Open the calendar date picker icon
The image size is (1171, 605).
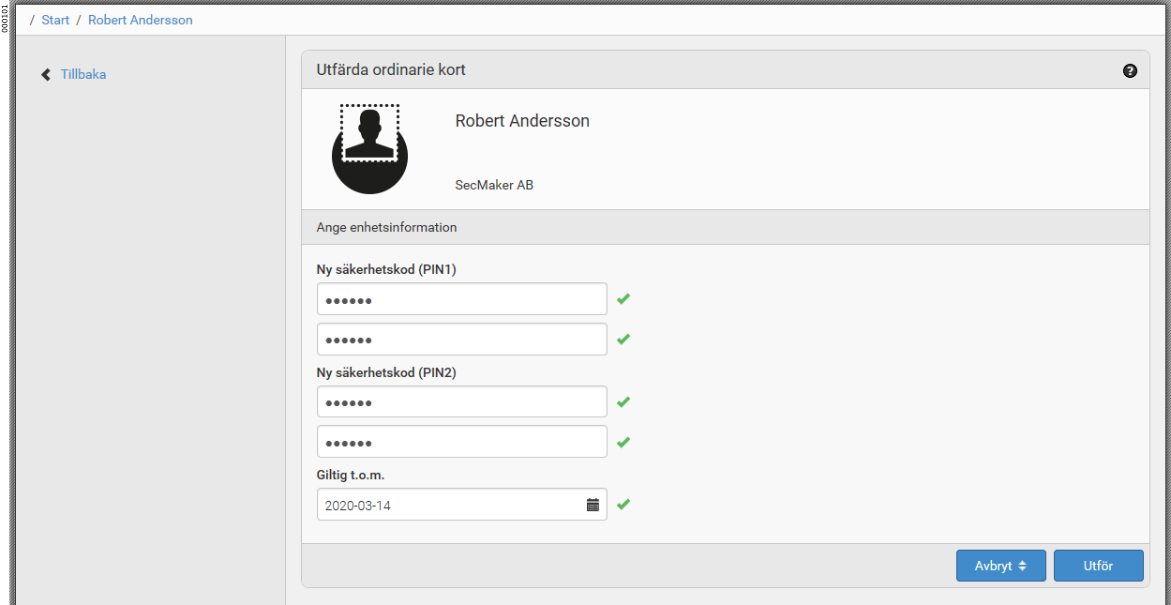[x=592, y=505]
